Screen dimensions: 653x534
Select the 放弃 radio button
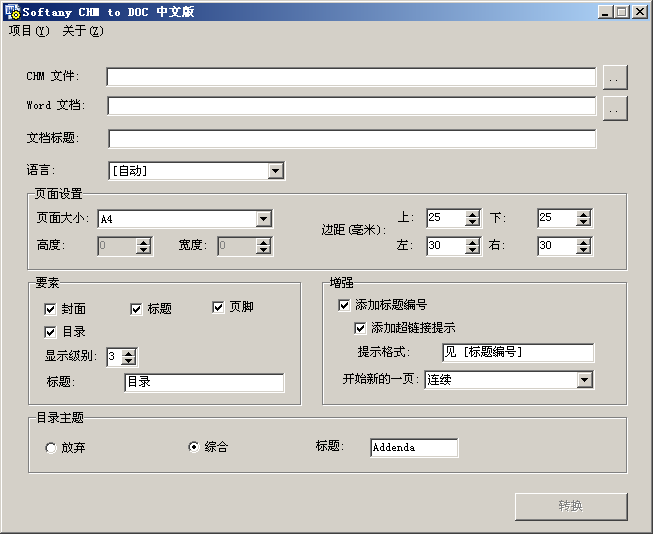tap(51, 448)
